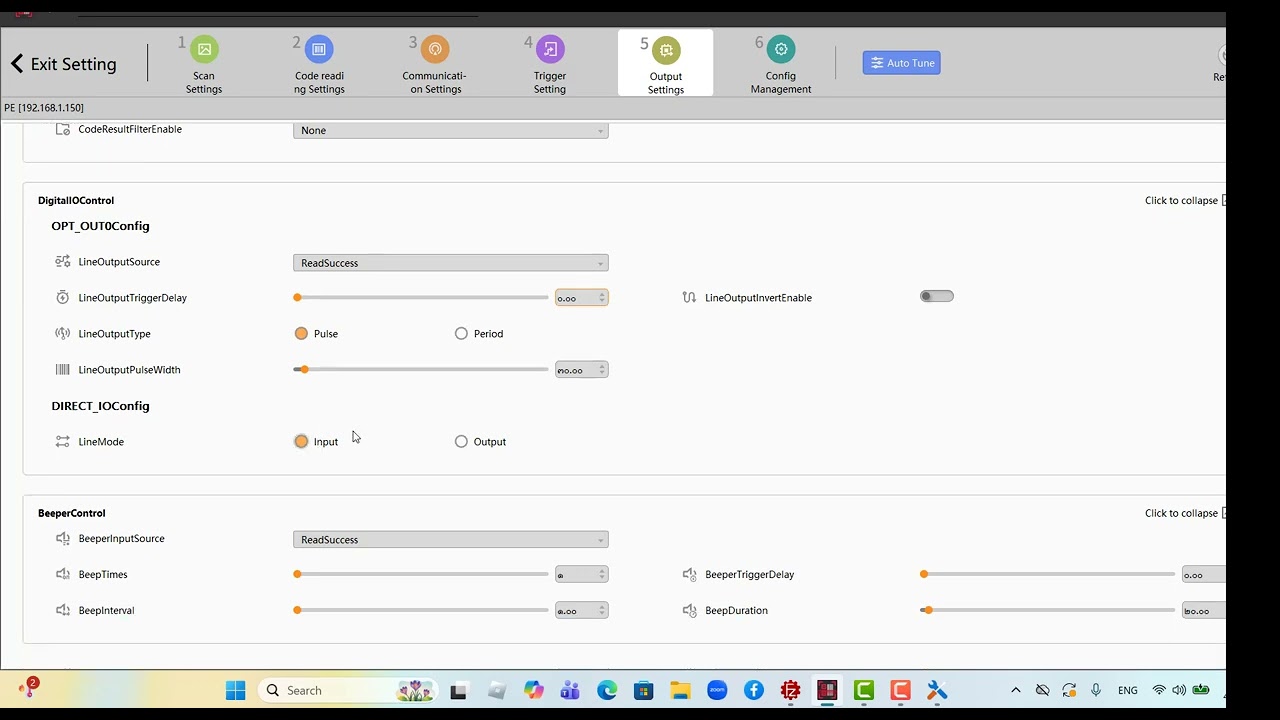
Task: Open Config Management step
Action: pyautogui.click(x=781, y=65)
